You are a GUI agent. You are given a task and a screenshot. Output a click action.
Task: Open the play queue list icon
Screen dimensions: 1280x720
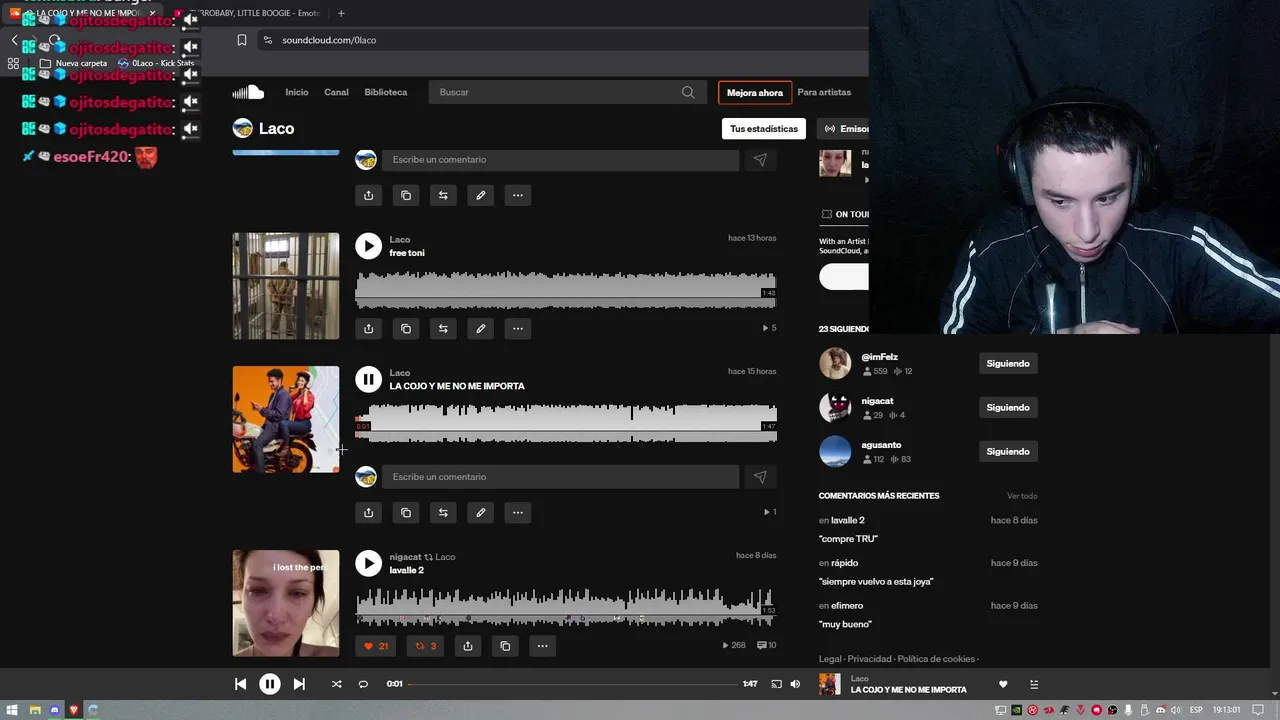click(x=1034, y=685)
